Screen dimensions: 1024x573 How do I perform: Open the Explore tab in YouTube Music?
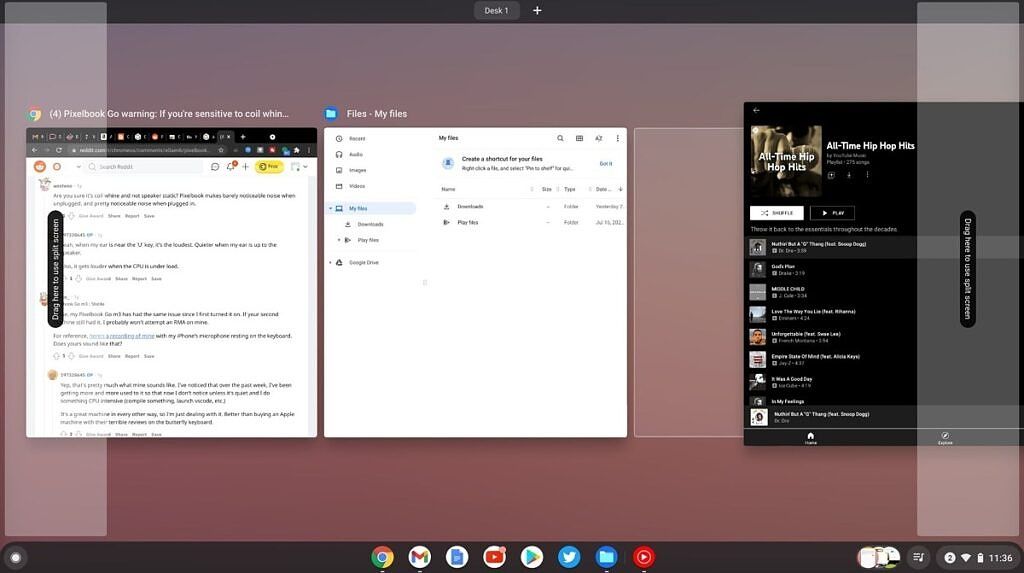click(945, 438)
